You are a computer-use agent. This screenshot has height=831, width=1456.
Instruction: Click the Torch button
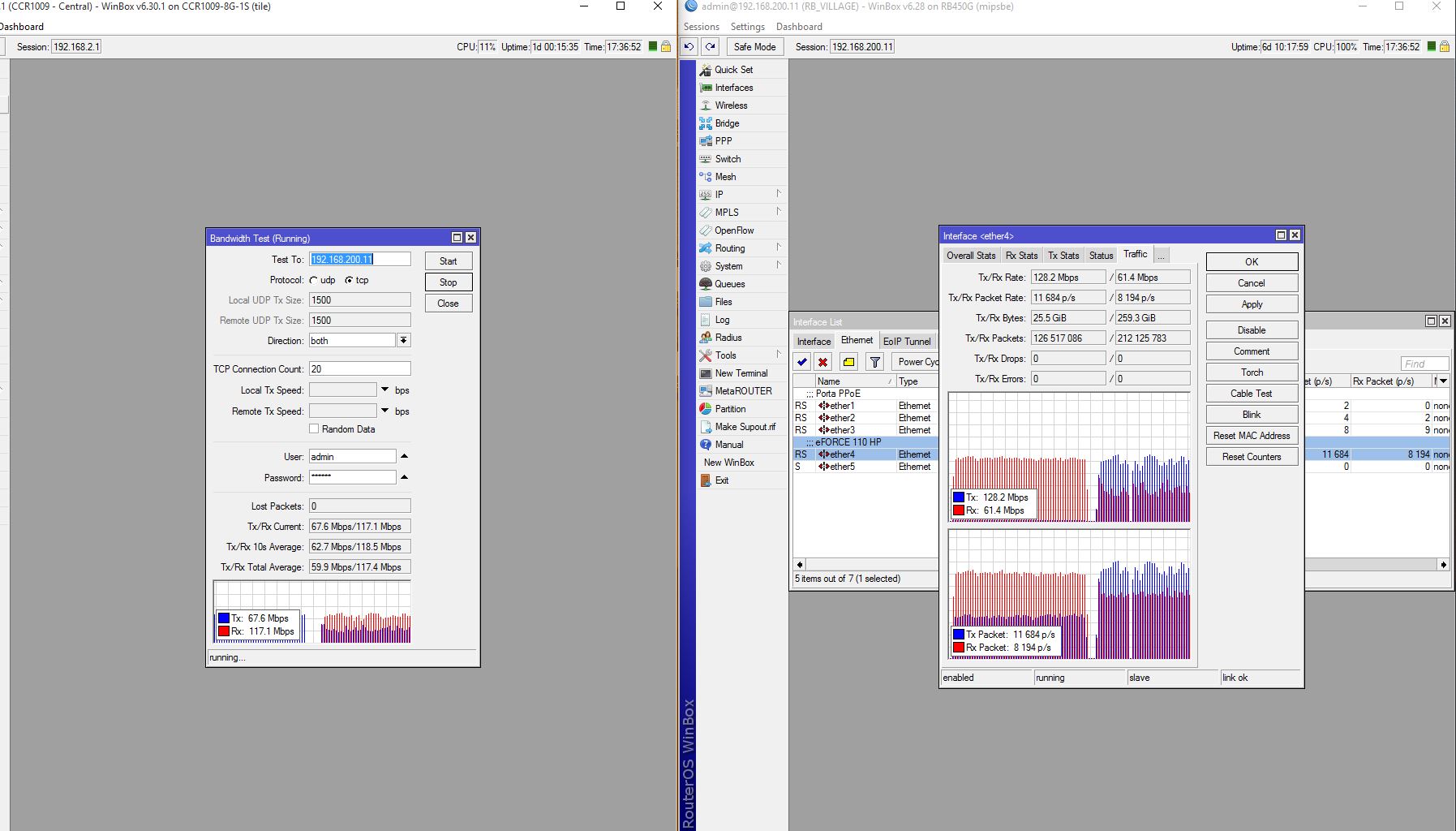tap(1251, 372)
